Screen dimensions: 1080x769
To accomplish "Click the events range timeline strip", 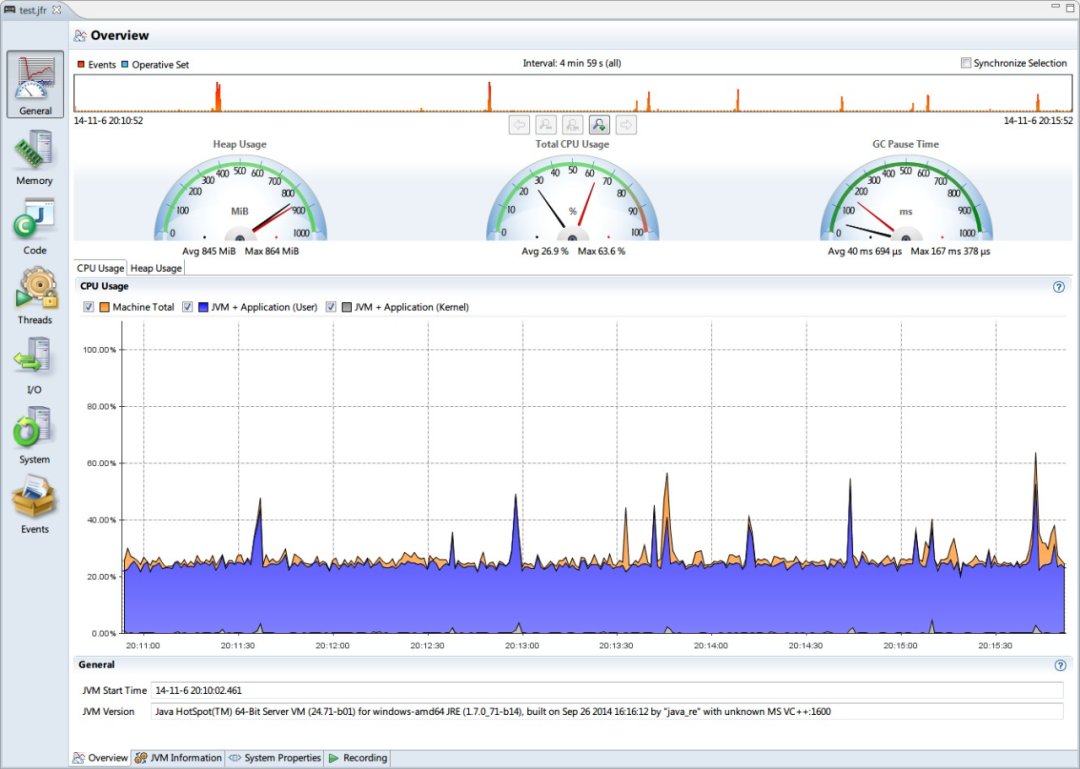I will (573, 94).
